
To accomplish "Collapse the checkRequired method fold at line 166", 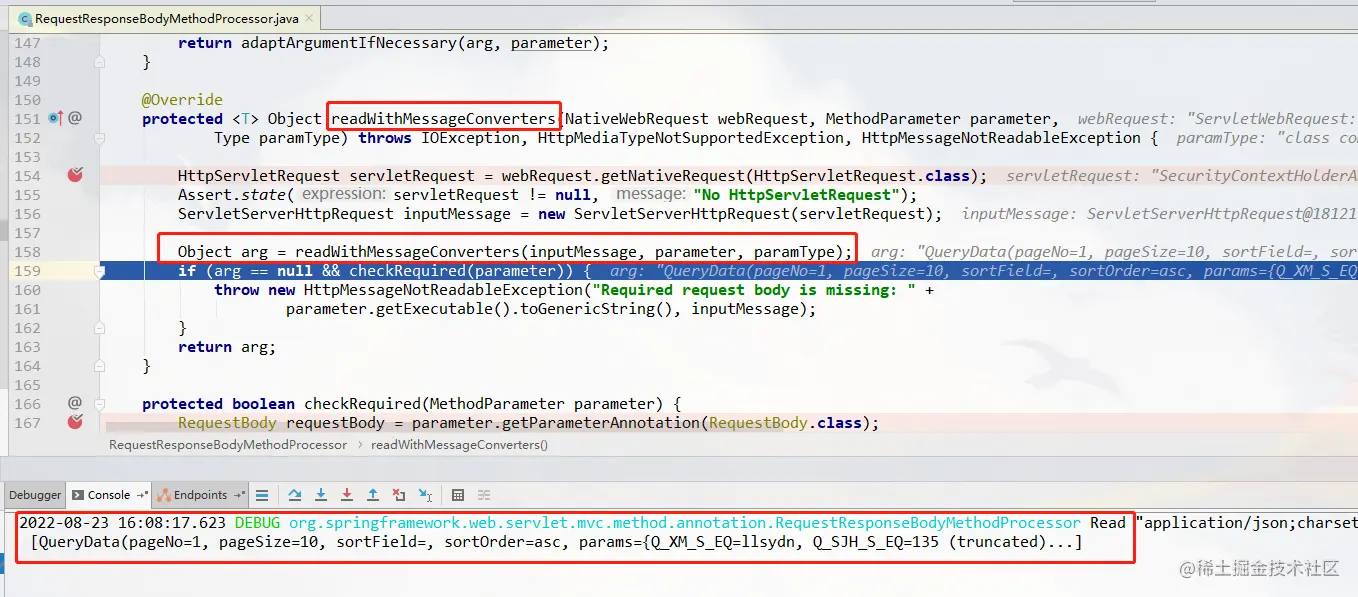I will click(99, 404).
